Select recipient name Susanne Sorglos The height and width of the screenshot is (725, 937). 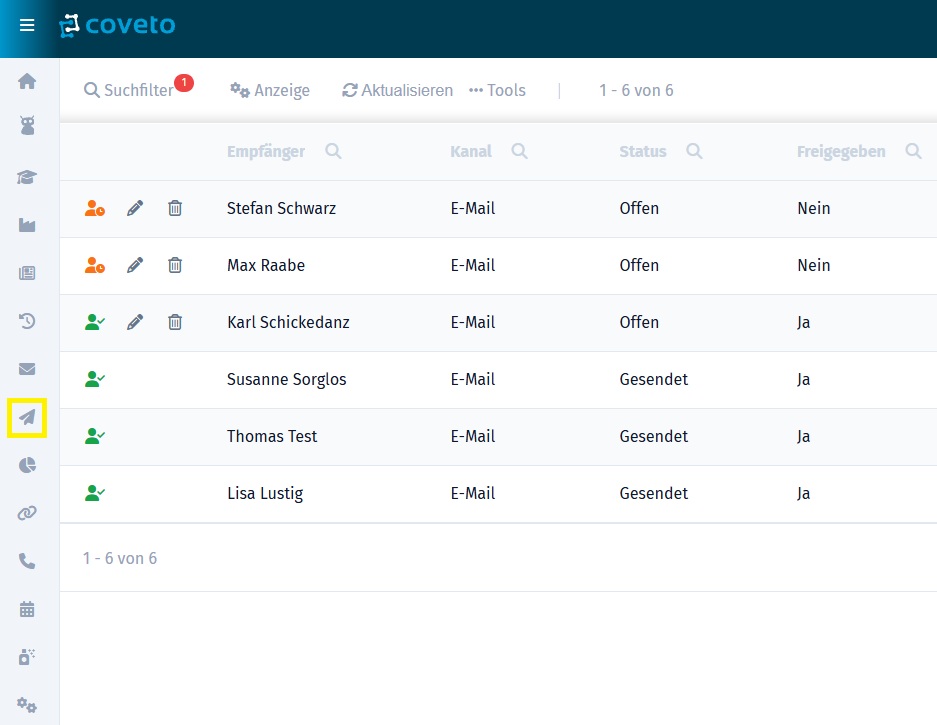pos(287,380)
